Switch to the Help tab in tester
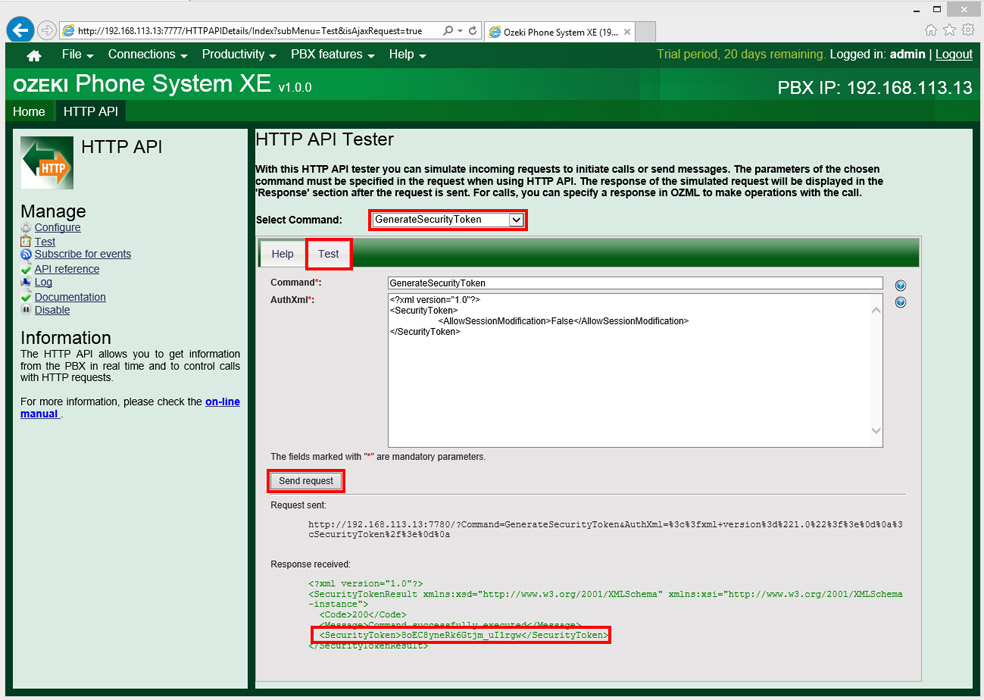Screen dimensions: 984x700 click(282, 254)
